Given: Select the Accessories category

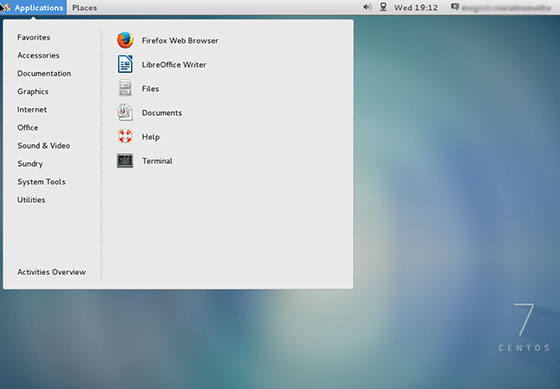Looking at the screenshot, I should [x=38, y=55].
